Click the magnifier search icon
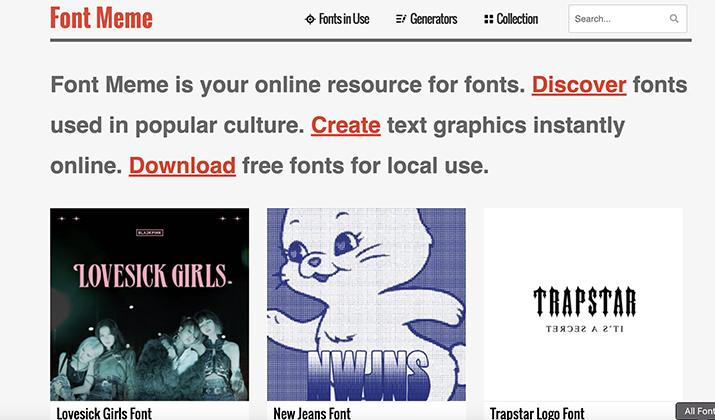715x420 pixels. pyautogui.click(x=674, y=19)
